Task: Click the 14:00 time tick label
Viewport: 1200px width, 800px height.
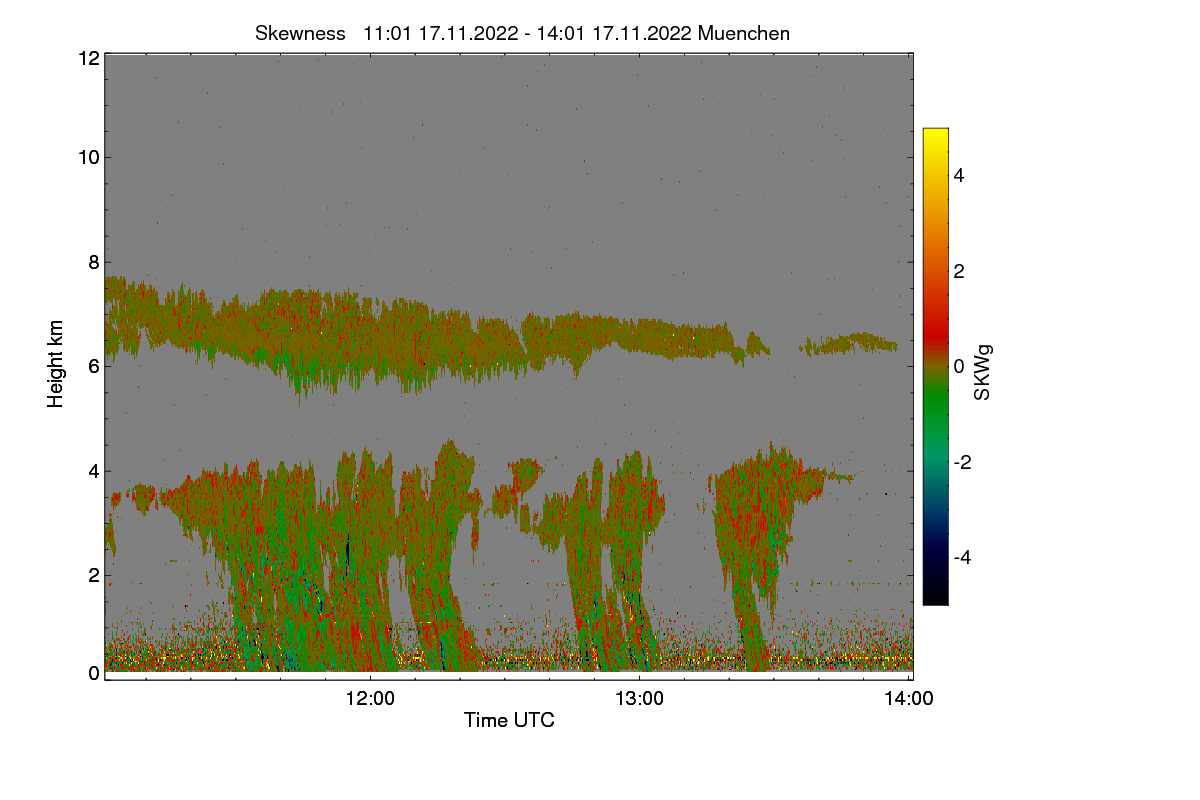Action: click(909, 699)
